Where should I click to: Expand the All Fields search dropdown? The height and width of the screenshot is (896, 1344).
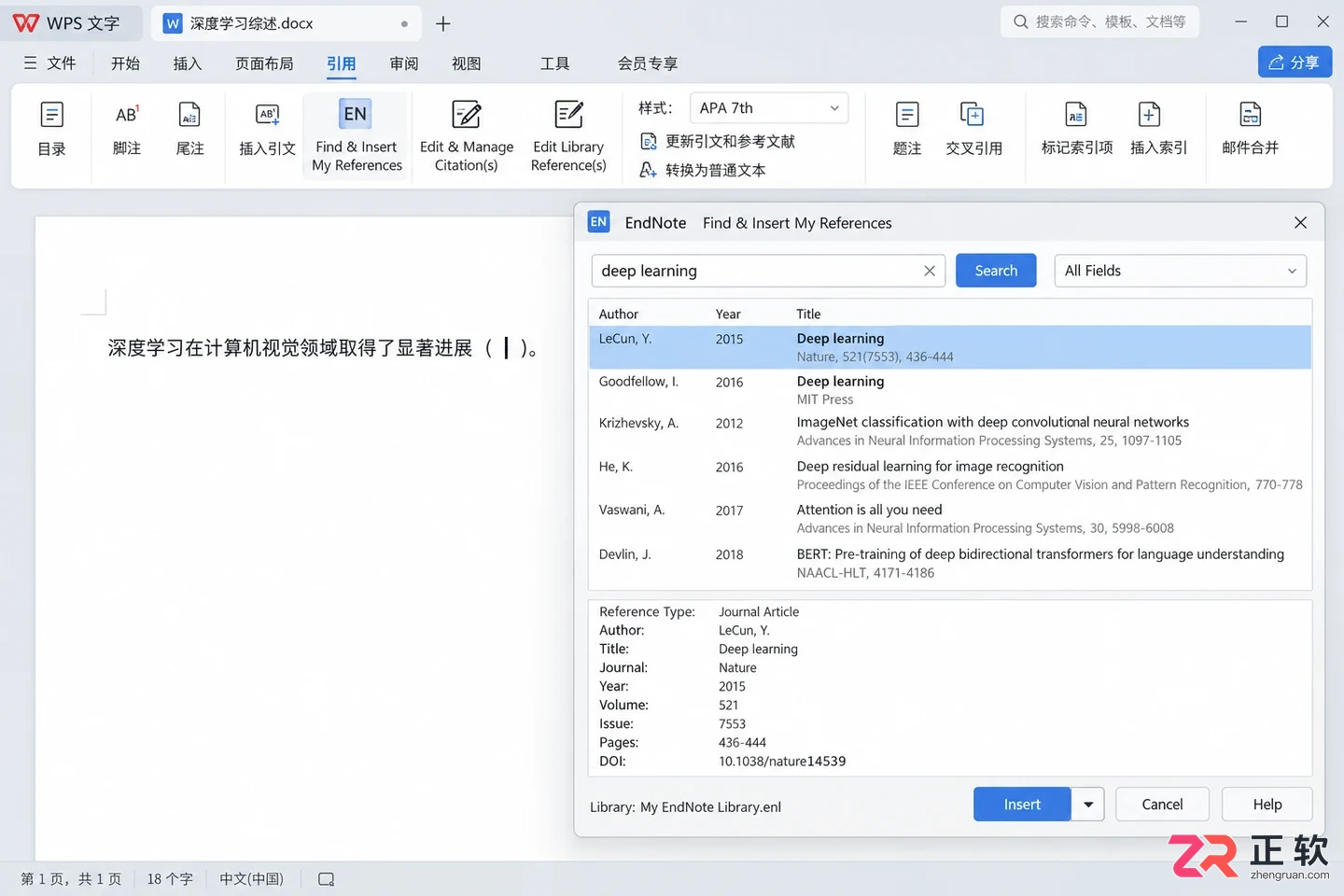1180,271
